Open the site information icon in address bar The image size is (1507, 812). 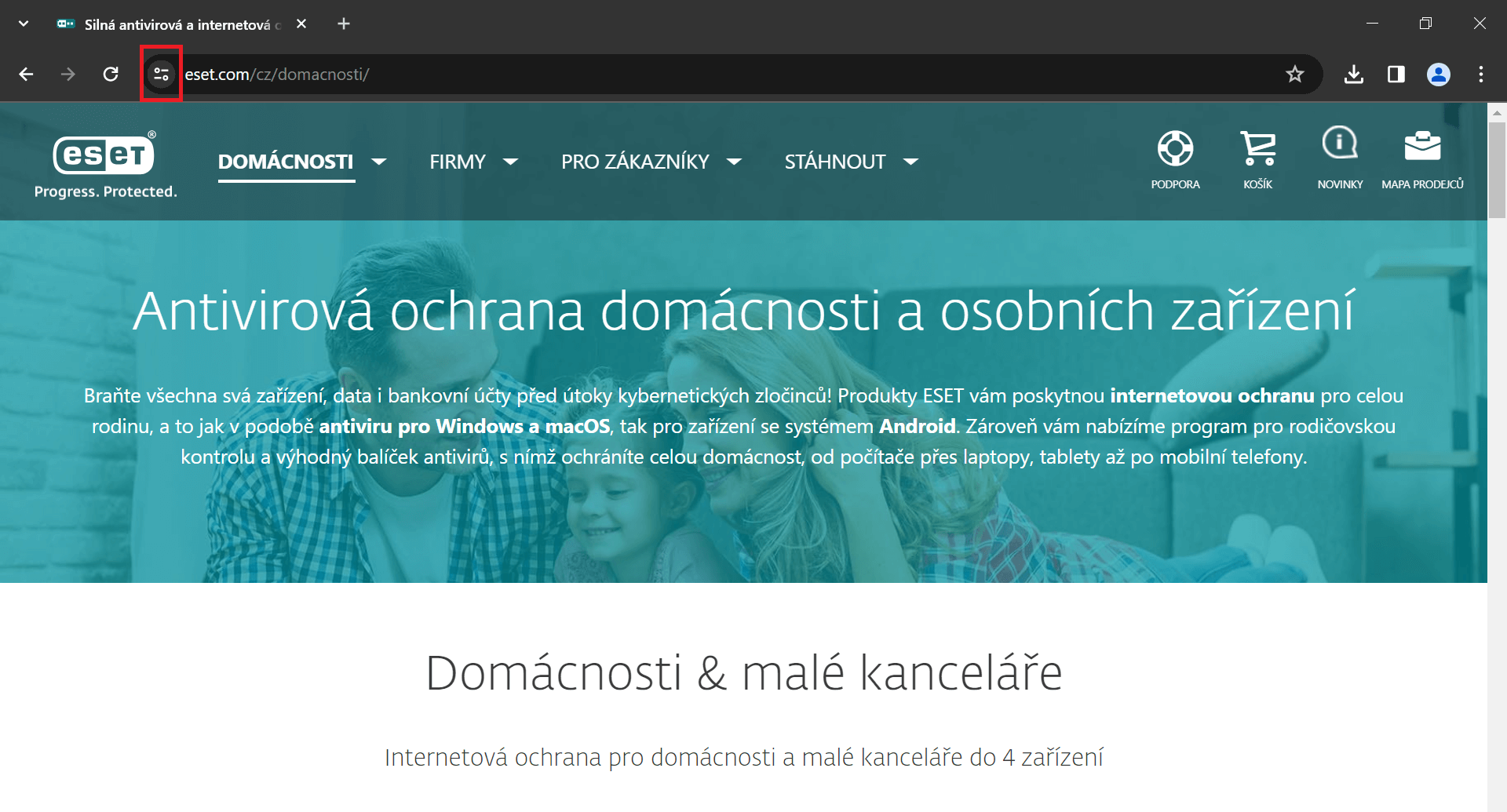pos(161,74)
